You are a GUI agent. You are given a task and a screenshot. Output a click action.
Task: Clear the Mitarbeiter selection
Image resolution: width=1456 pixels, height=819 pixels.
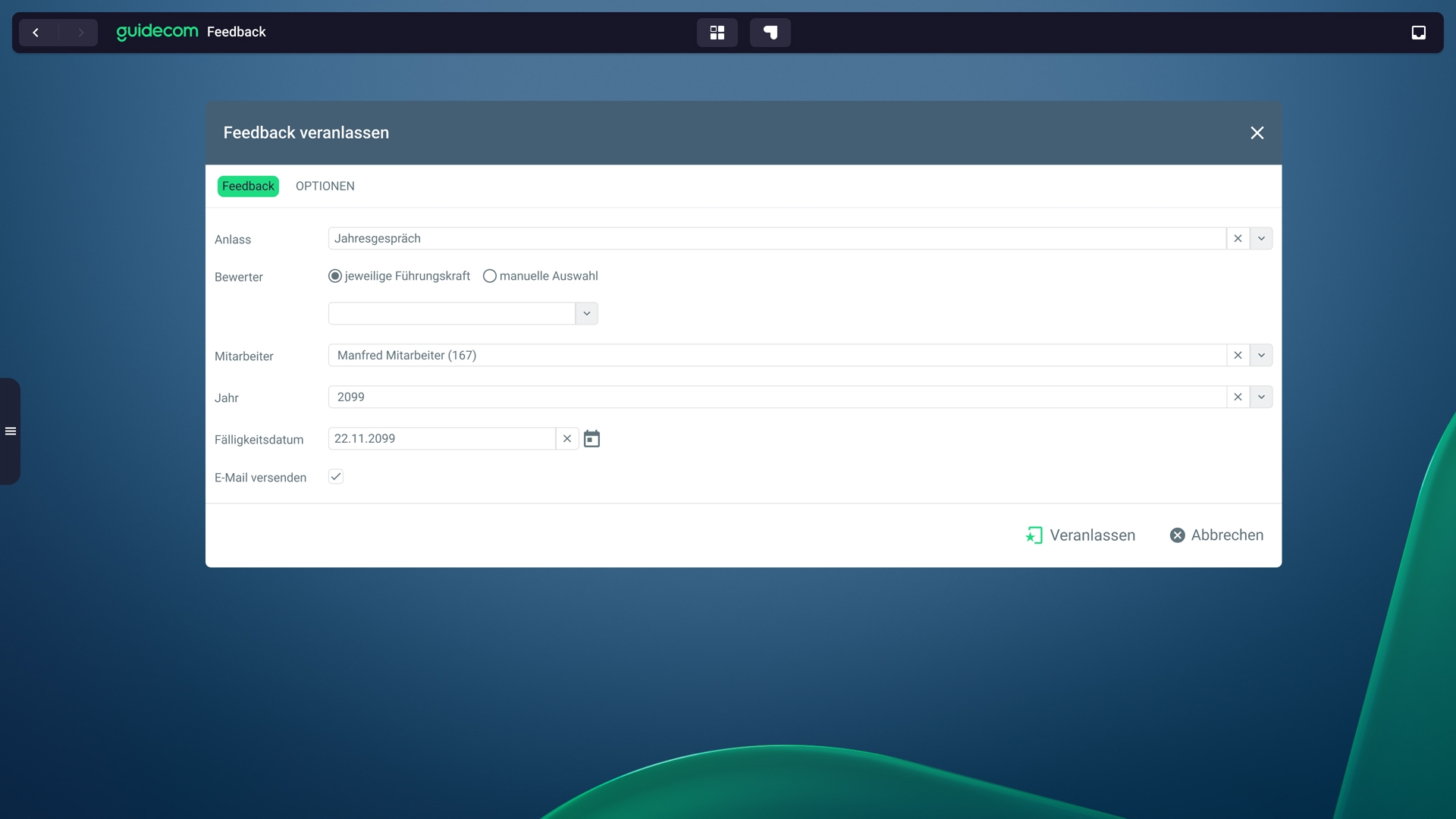tap(1238, 356)
